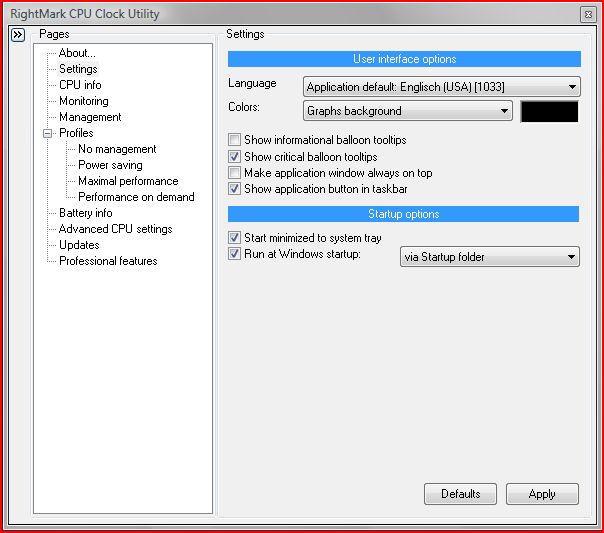The height and width of the screenshot is (533, 604).
Task: Click the Language label
Action: click(252, 84)
